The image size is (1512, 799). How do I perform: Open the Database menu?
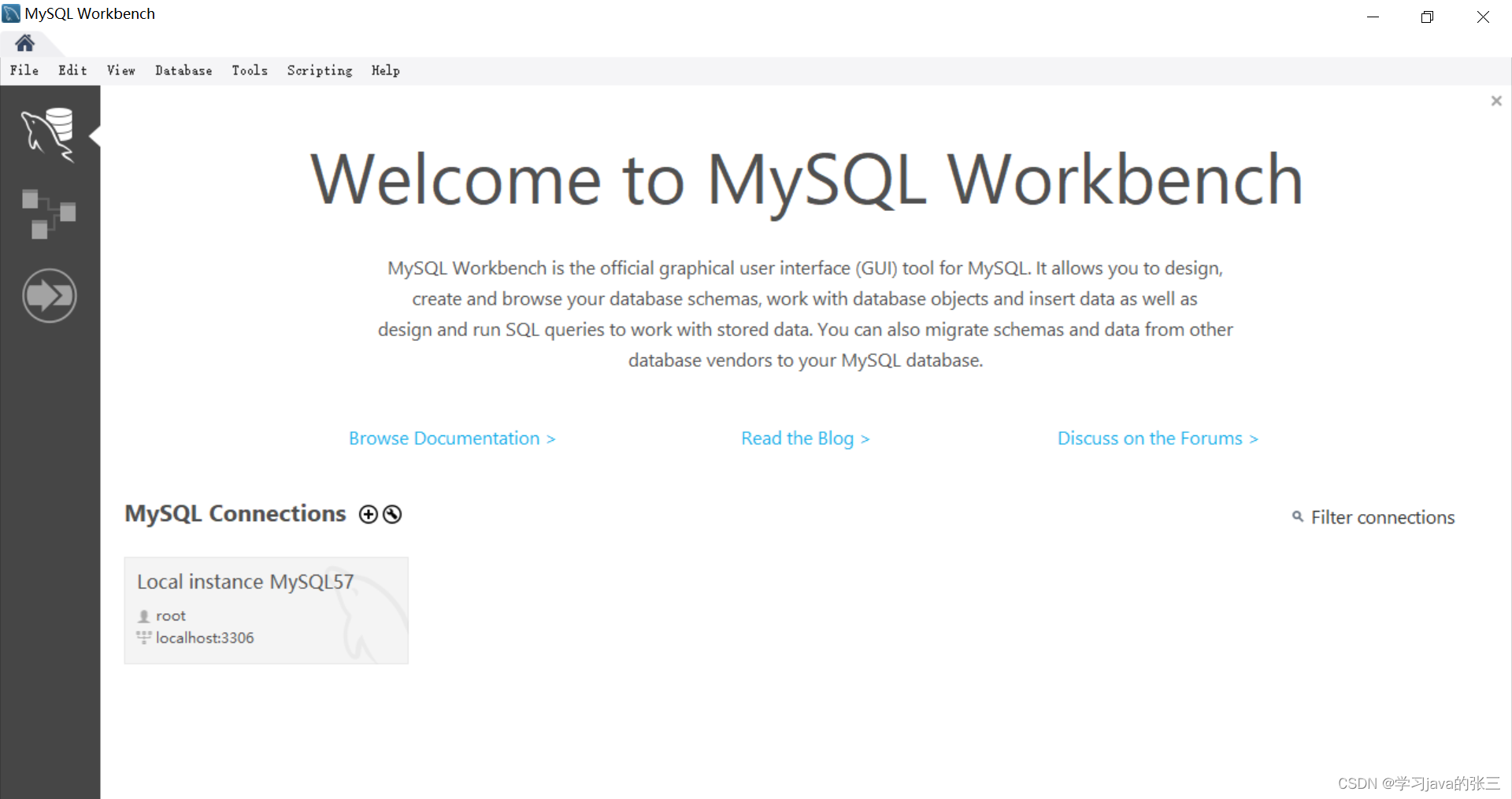tap(183, 70)
